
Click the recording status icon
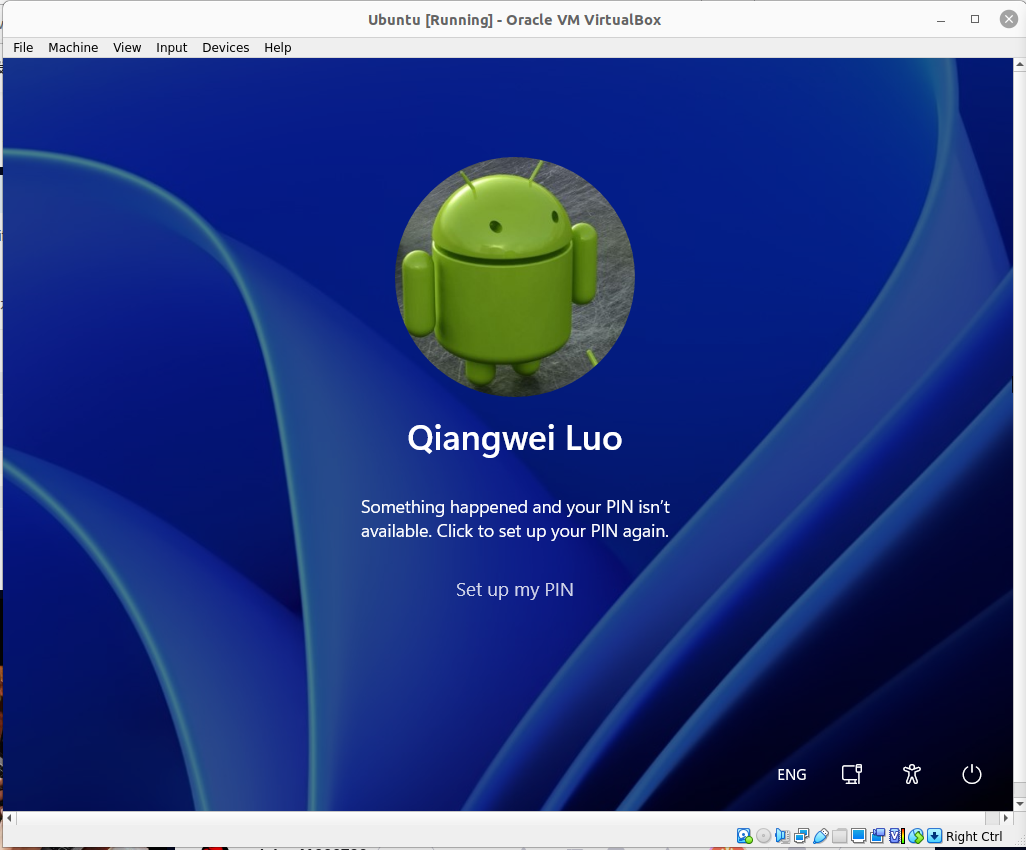click(x=877, y=836)
